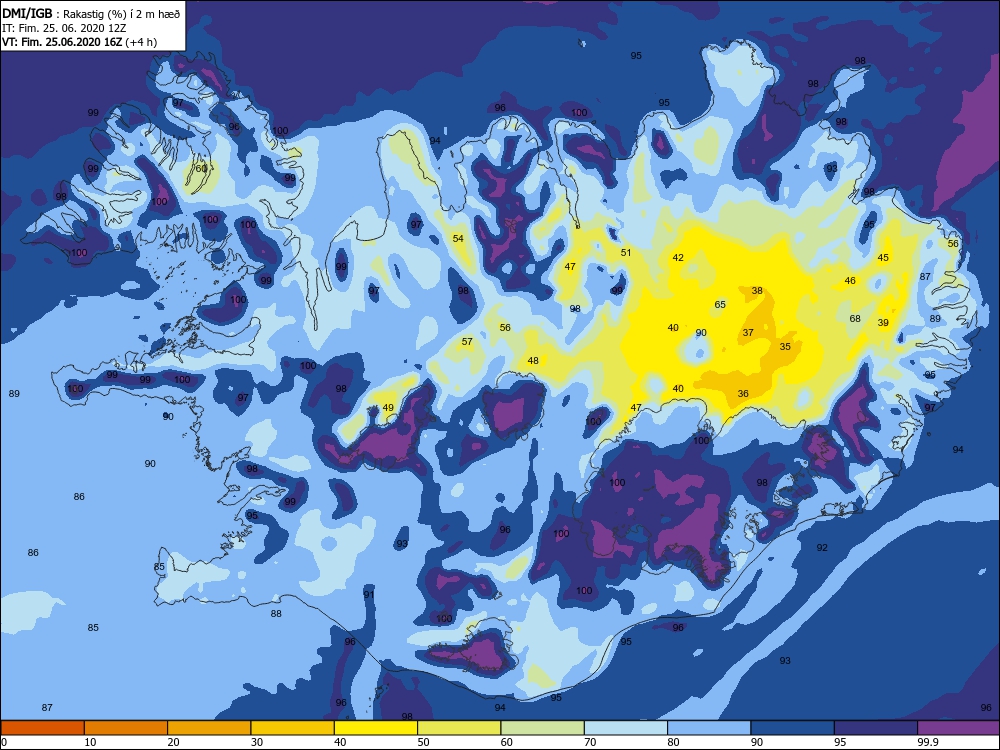Click the medium blue 80–90 legend swatch
Viewport: 1000px width, 750px height.
point(709,728)
